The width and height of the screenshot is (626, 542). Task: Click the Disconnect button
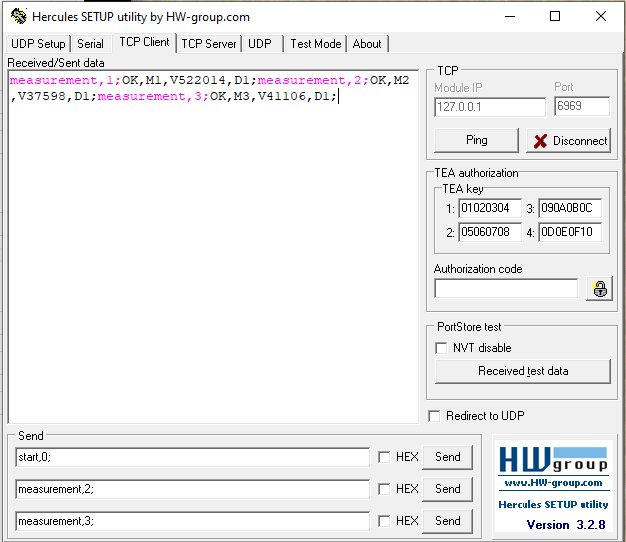point(569,140)
